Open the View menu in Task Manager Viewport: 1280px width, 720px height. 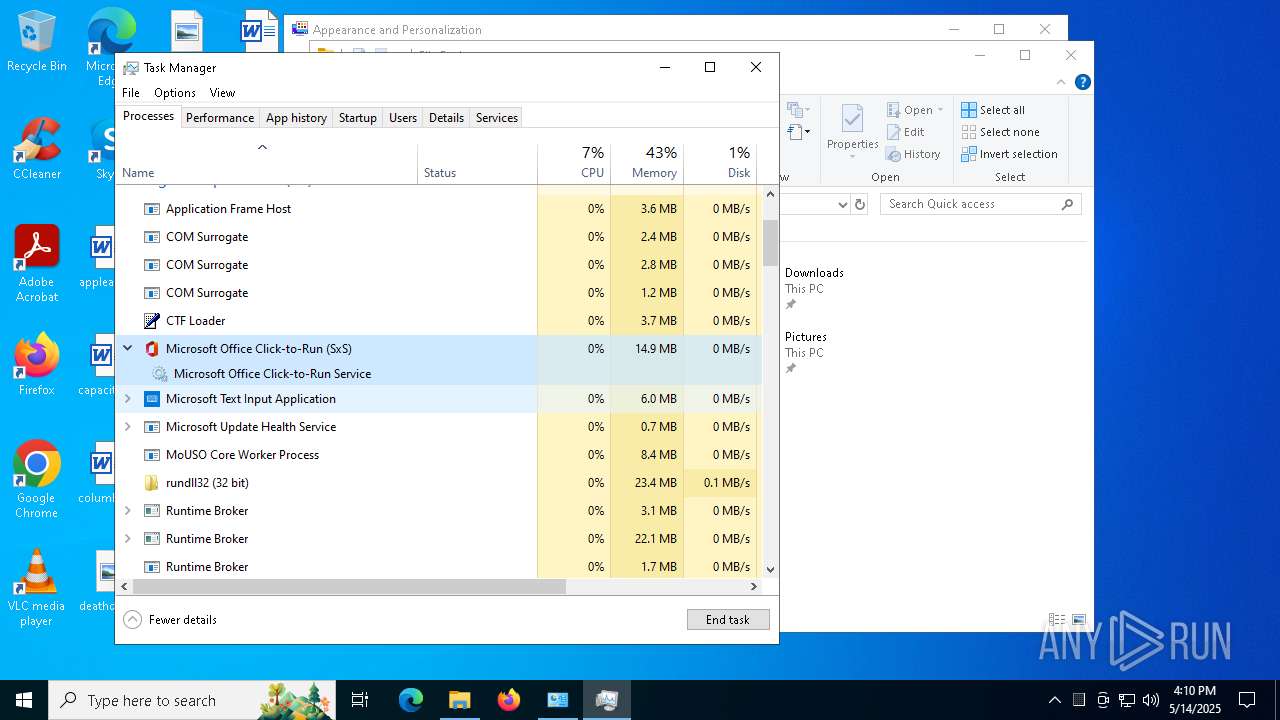pos(222,93)
